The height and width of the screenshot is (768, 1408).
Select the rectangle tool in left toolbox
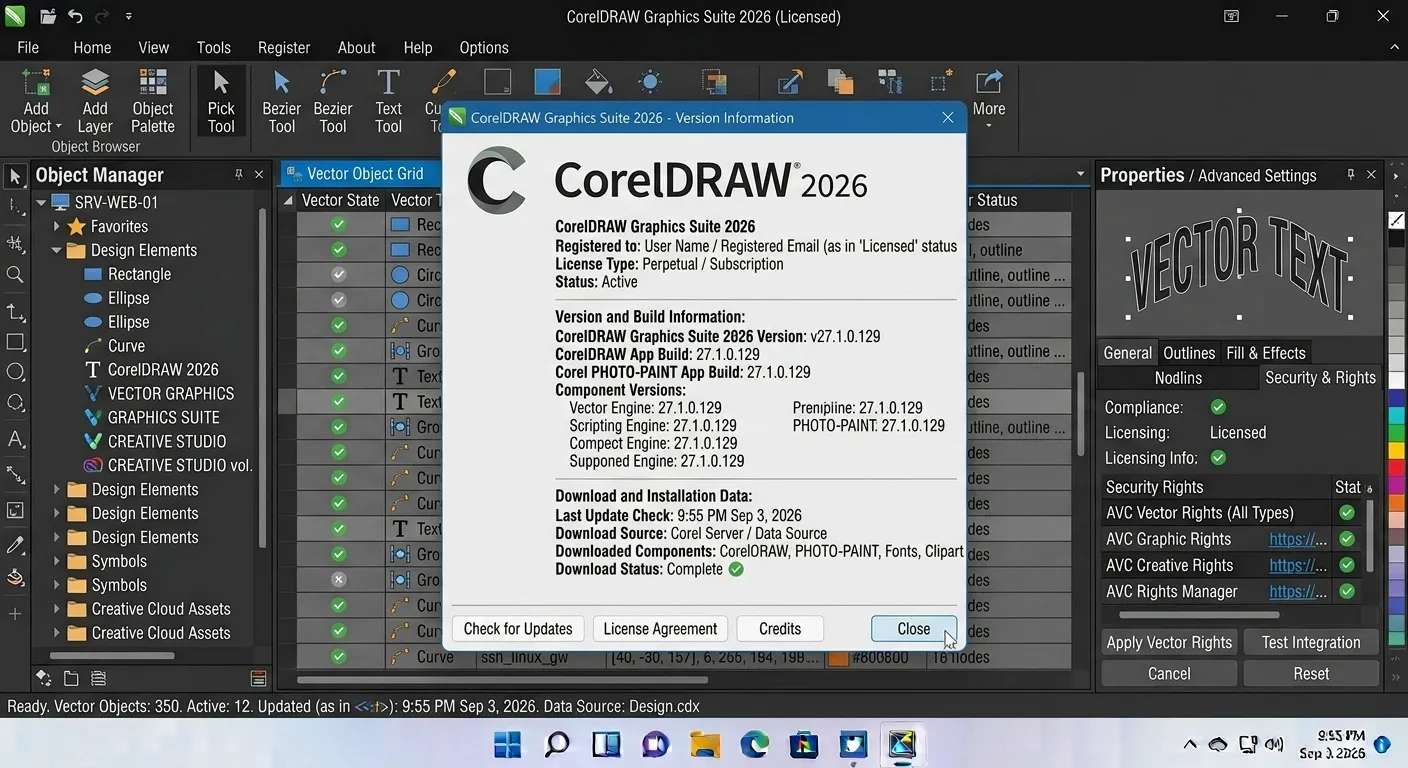[x=15, y=342]
